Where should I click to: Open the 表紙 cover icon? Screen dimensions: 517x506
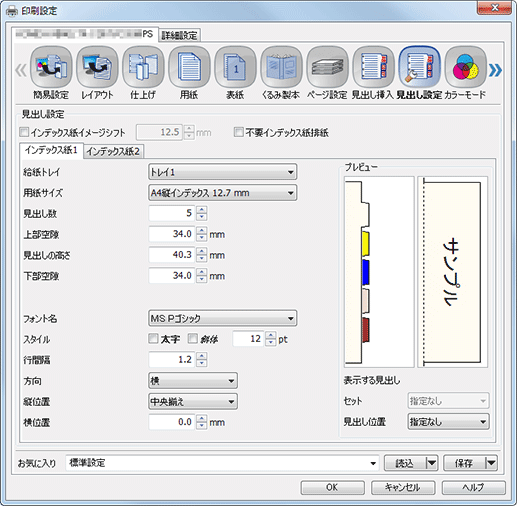click(x=235, y=67)
